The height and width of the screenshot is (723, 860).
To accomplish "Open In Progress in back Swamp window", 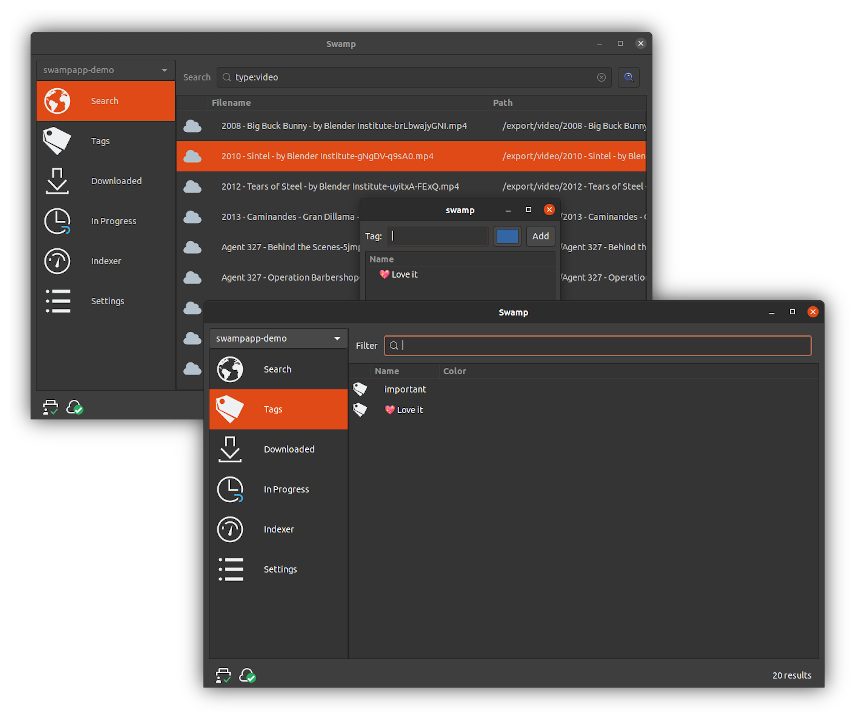I will pyautogui.click(x=105, y=221).
